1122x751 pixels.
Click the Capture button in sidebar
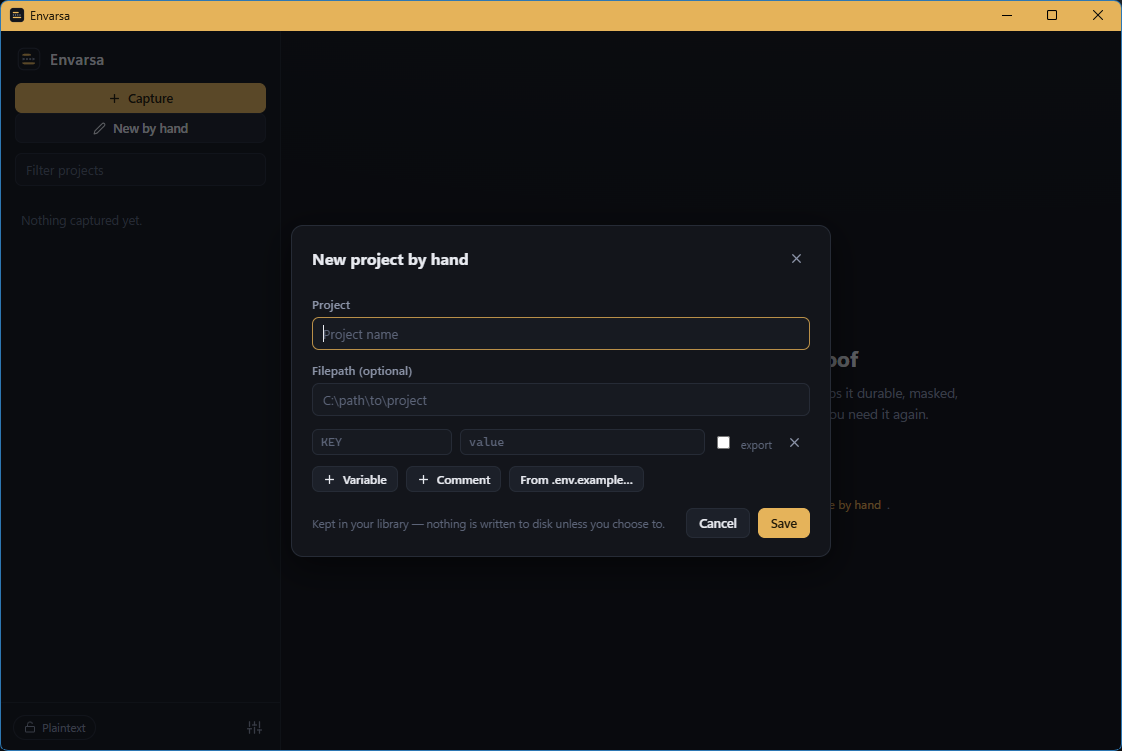tap(140, 98)
